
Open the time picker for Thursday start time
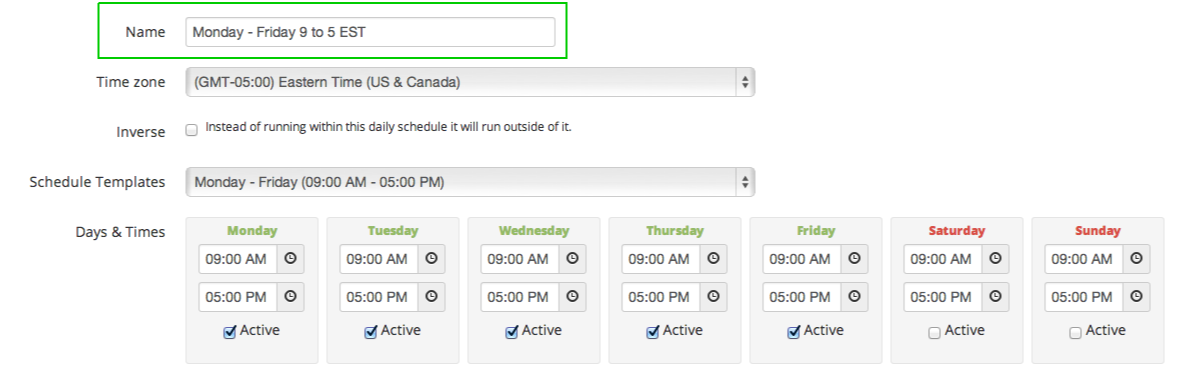pos(713,259)
